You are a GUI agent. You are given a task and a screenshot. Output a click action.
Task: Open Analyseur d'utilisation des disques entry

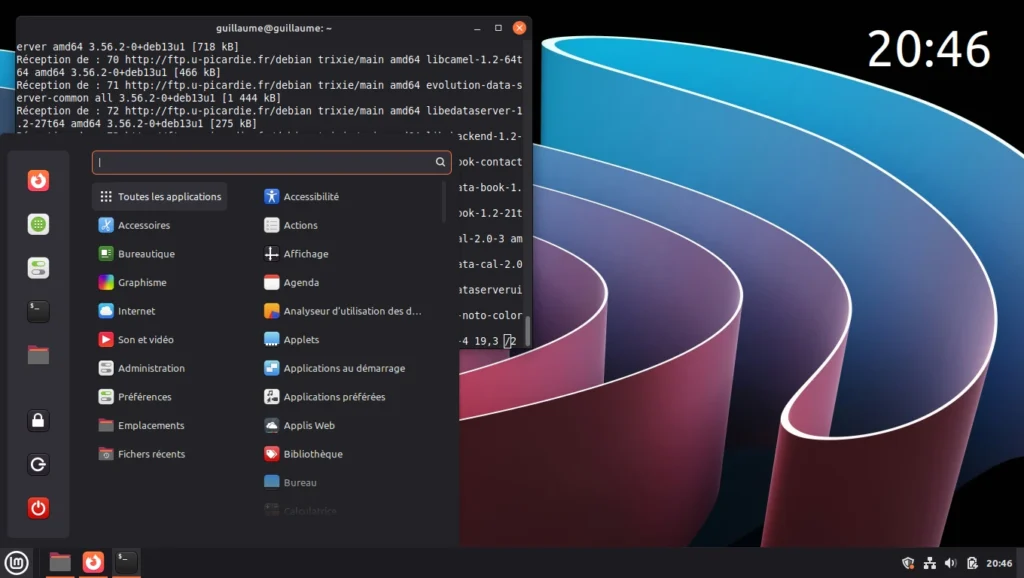[x=351, y=311]
